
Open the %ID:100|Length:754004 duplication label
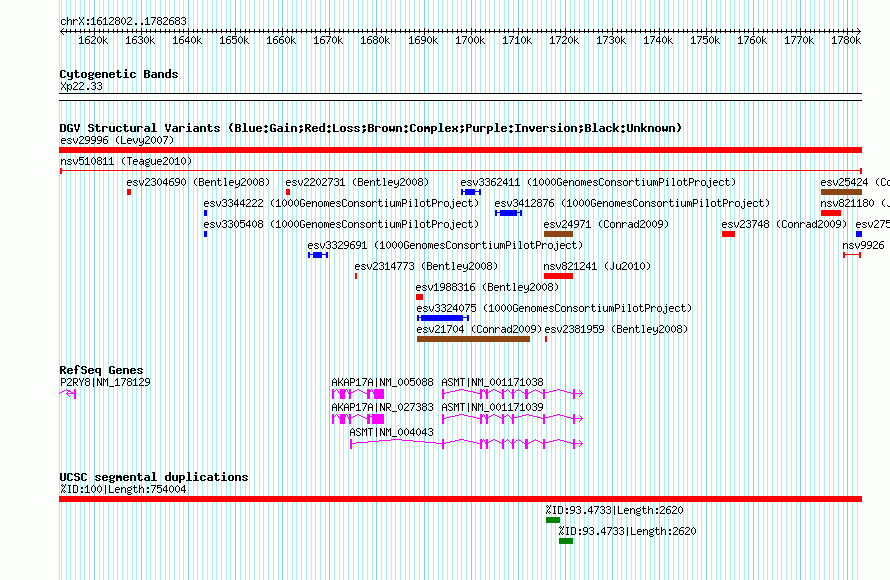tap(123, 489)
